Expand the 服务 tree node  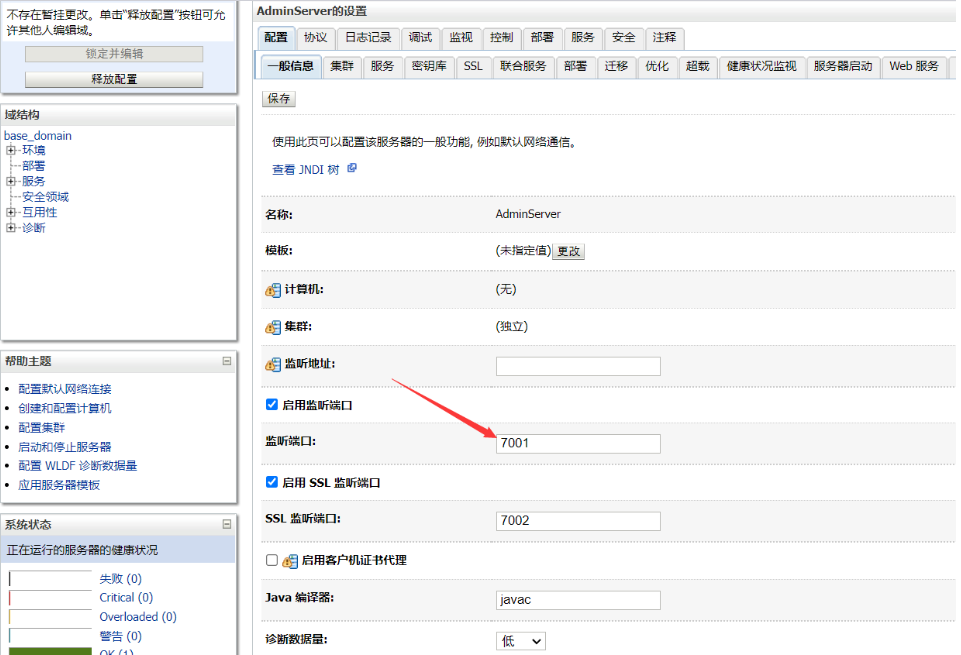pyautogui.click(x=11, y=181)
